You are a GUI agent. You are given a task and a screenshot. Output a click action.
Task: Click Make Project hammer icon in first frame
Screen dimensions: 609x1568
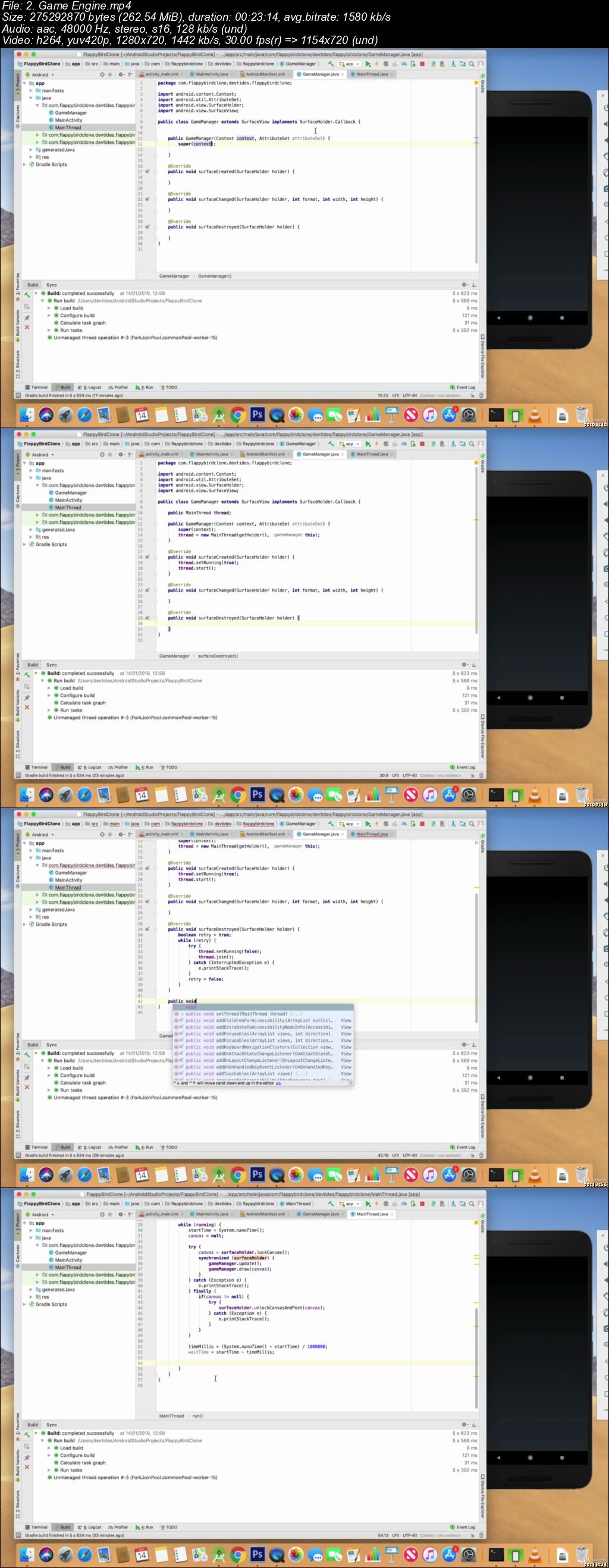[x=331, y=63]
